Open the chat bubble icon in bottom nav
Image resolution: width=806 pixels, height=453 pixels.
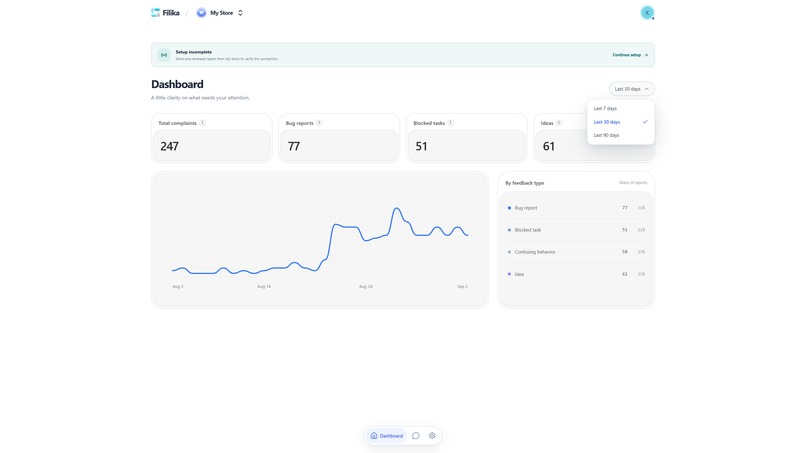(x=416, y=436)
